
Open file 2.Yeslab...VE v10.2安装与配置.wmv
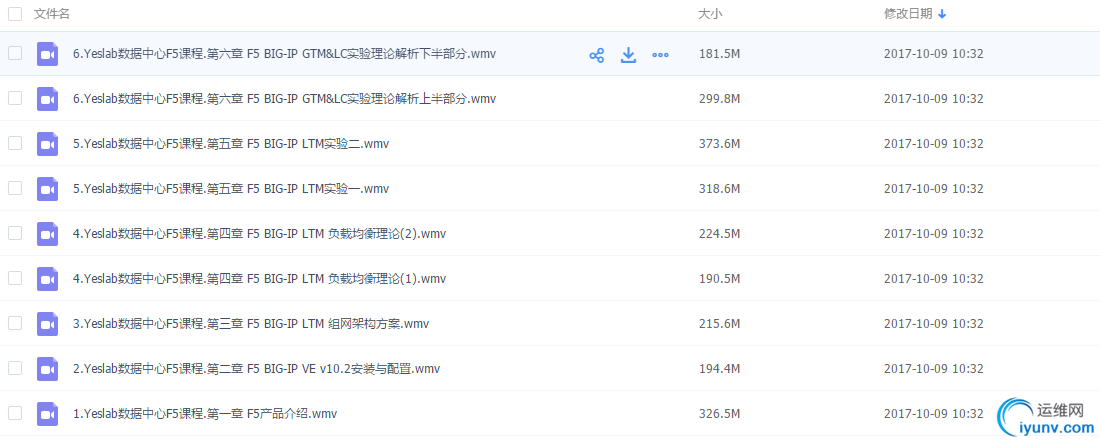tap(257, 368)
